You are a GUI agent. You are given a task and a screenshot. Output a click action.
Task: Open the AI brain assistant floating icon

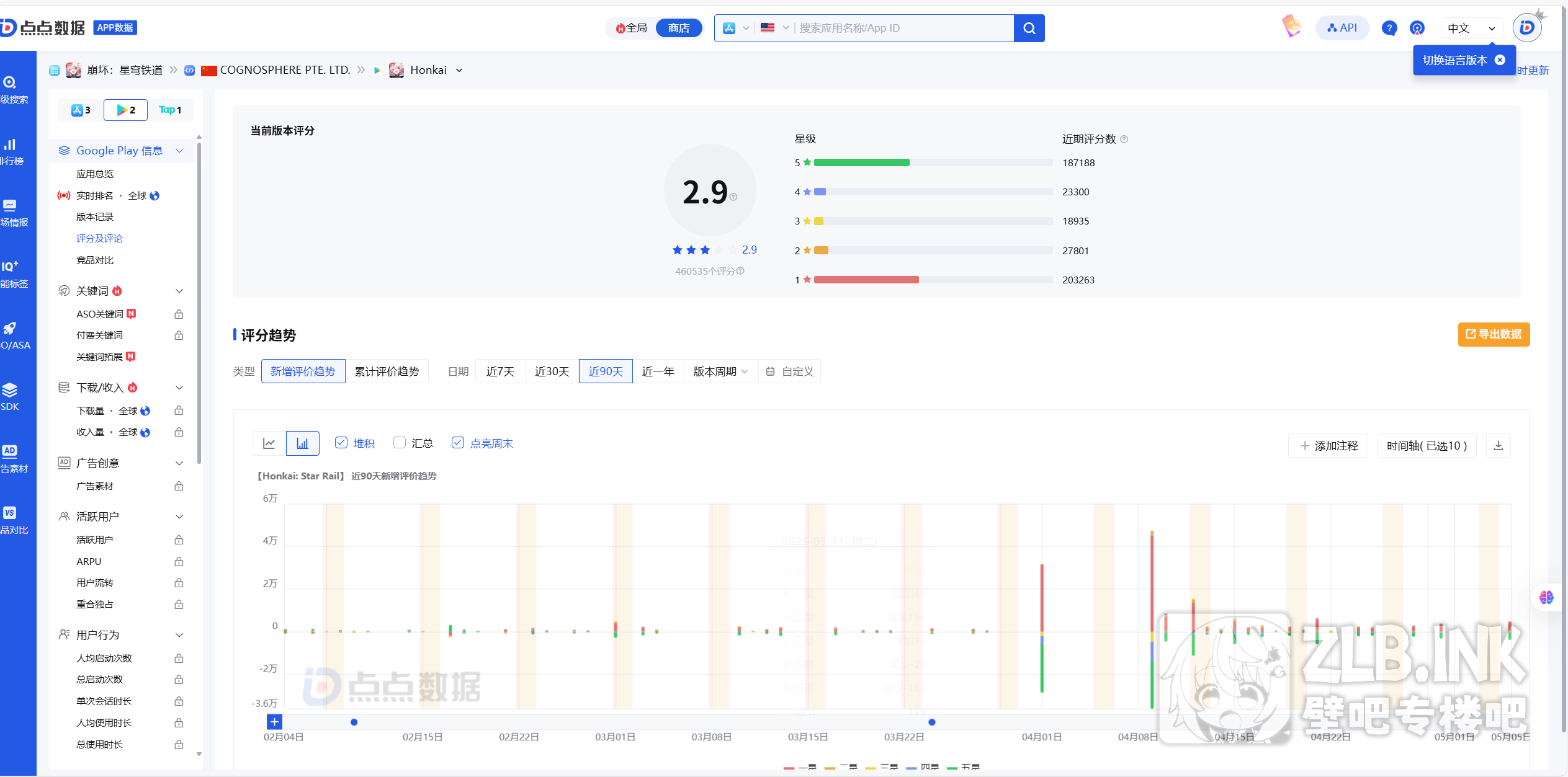(1546, 597)
